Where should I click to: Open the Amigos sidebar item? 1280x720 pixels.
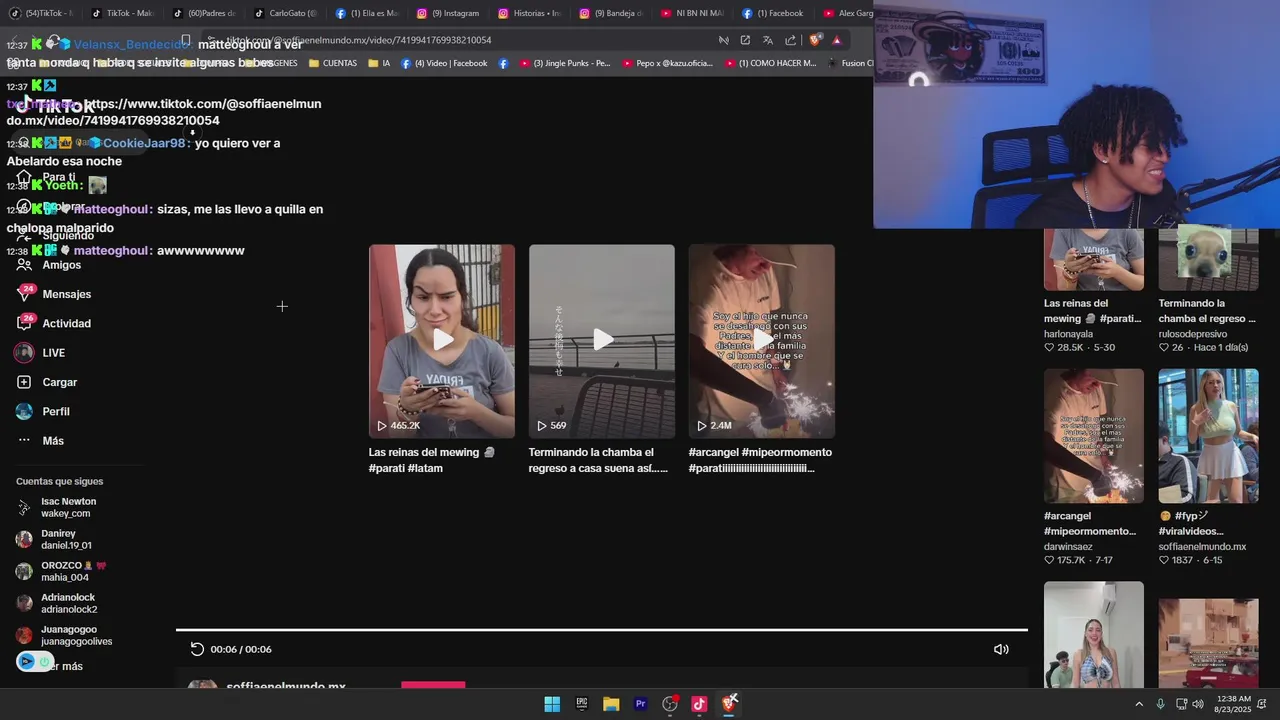pos(48,265)
